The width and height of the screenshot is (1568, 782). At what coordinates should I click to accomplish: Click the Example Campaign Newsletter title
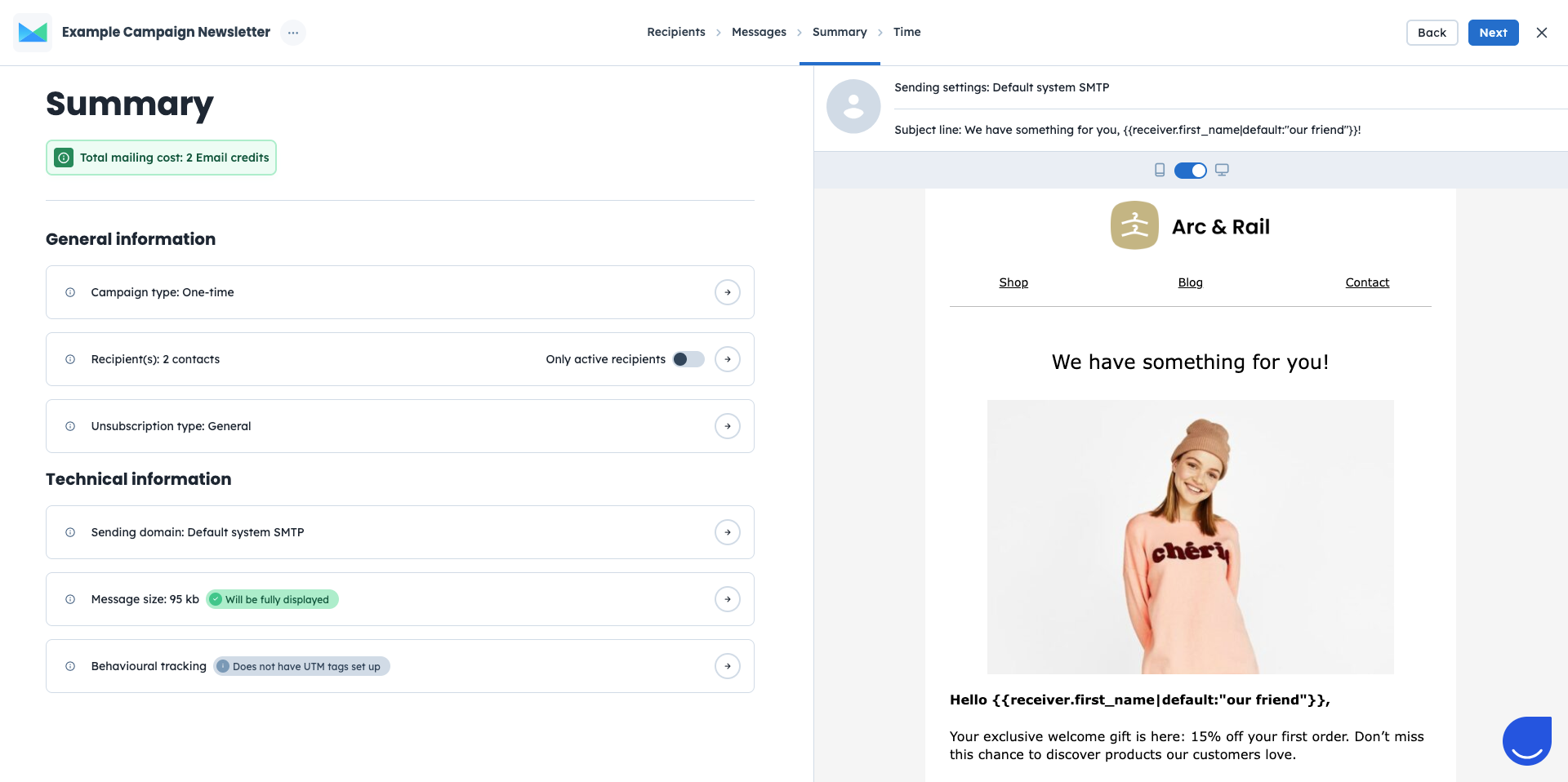pos(166,32)
